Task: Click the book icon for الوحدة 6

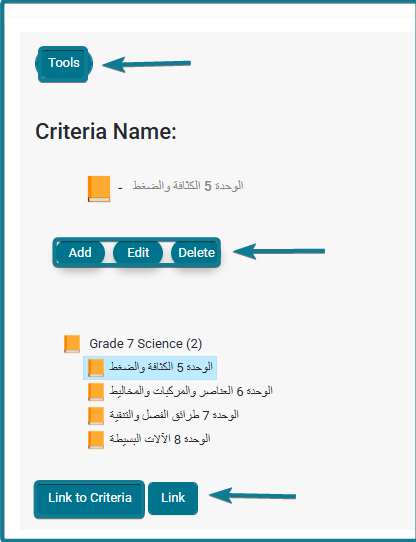Action: (x=96, y=392)
